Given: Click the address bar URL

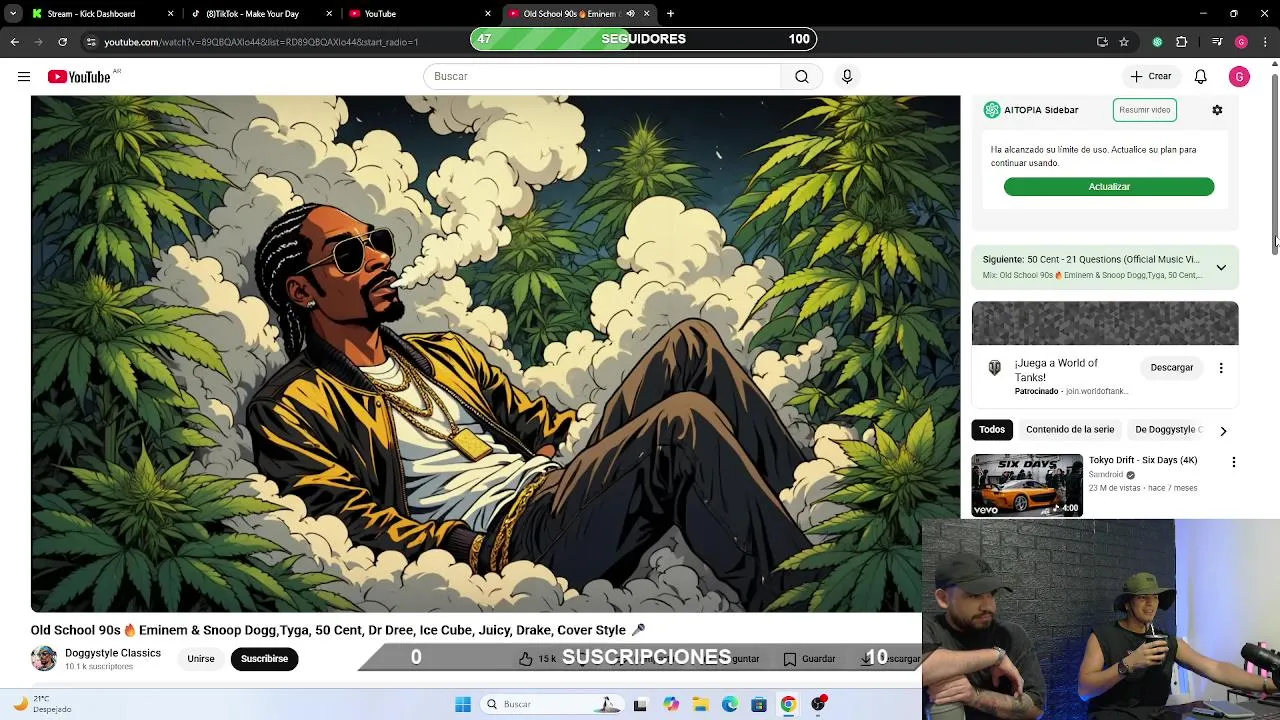Looking at the screenshot, I should 261,42.
